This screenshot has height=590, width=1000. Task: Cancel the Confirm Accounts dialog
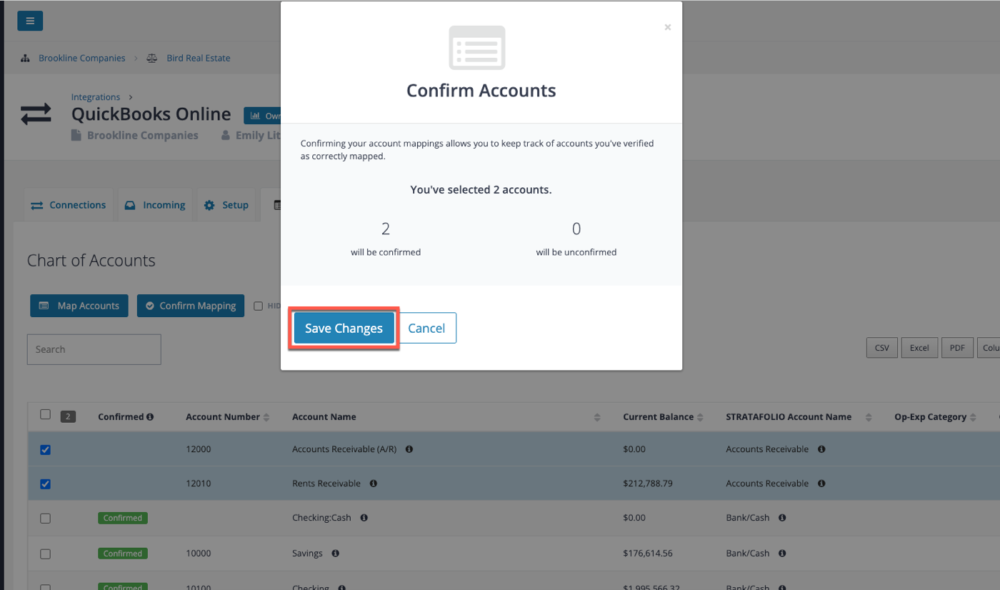(427, 327)
